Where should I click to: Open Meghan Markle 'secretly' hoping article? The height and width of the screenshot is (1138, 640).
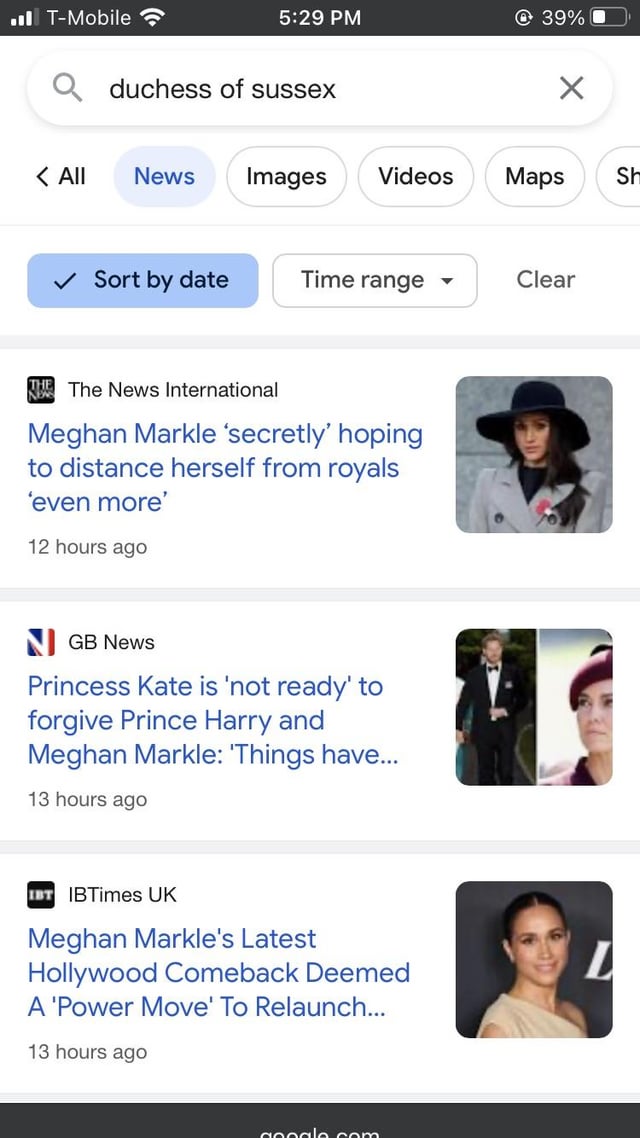click(x=225, y=468)
